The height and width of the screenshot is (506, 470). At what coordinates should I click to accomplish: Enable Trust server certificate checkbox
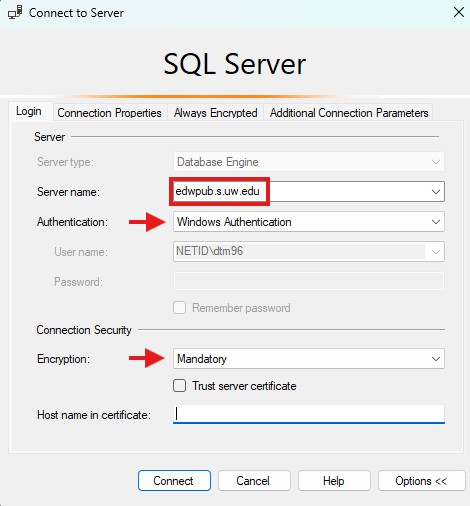pos(179,386)
